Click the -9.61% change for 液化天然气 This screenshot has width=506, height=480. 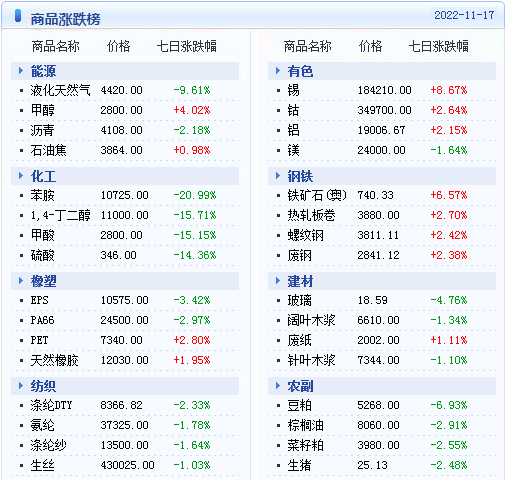(x=192, y=90)
